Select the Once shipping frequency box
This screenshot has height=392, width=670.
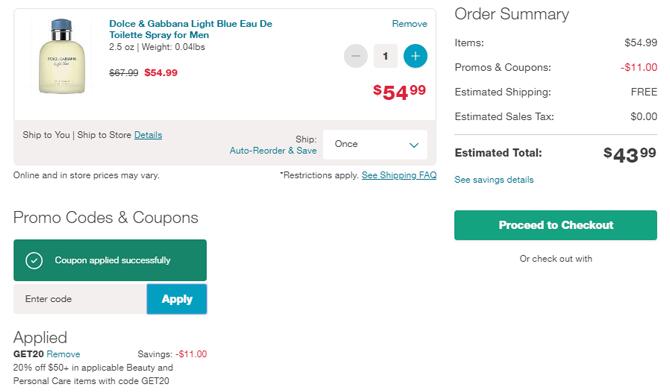click(x=375, y=144)
